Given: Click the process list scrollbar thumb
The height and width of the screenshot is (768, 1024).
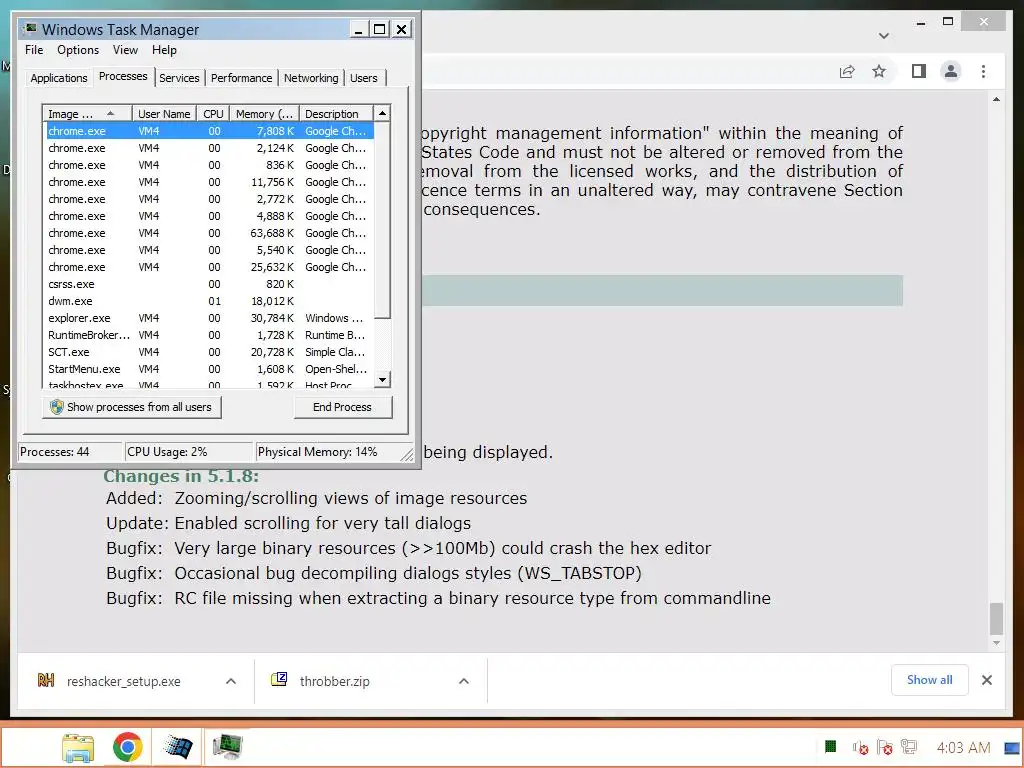Looking at the screenshot, I should [x=383, y=221].
